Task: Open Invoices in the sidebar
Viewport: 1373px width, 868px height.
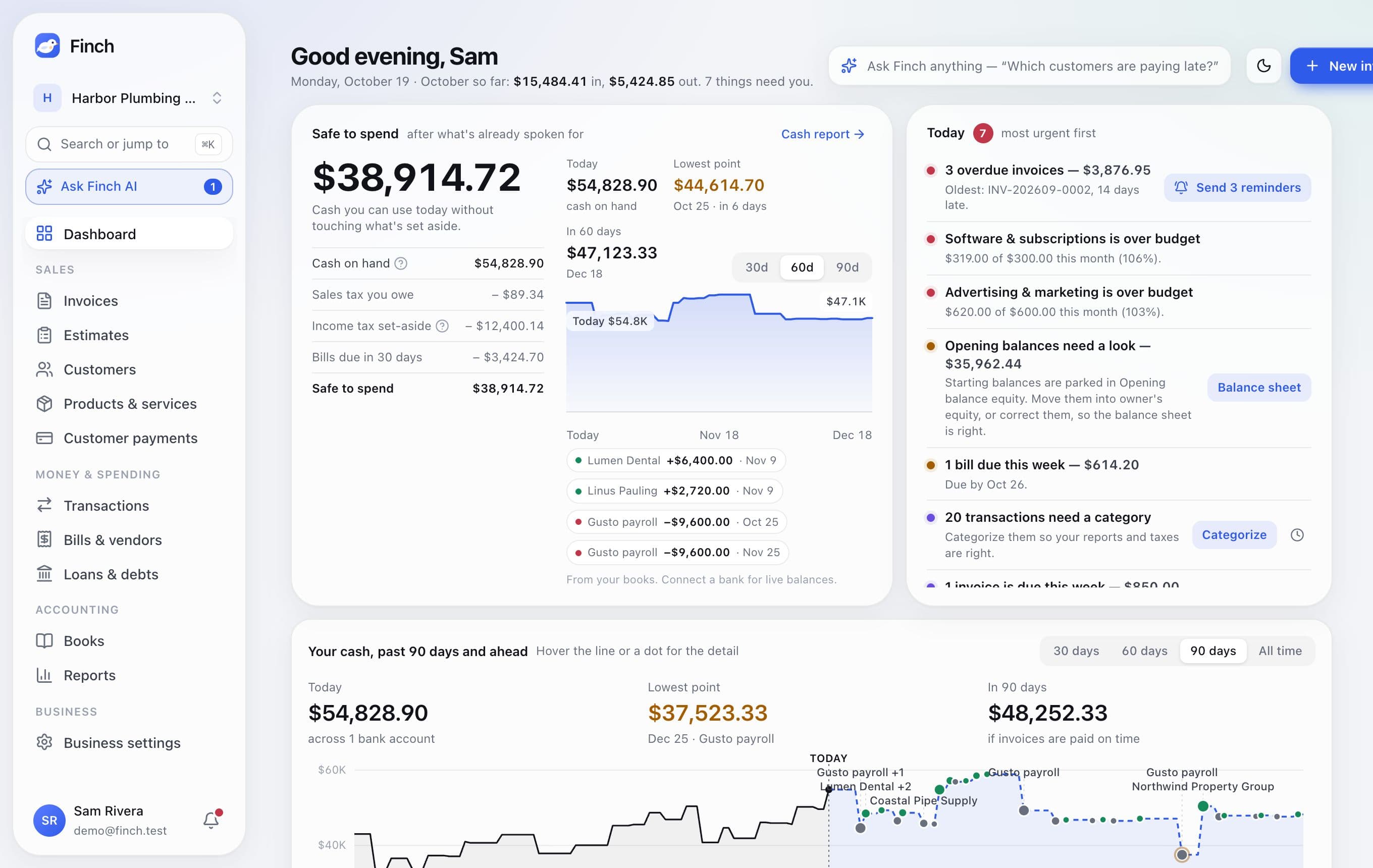Action: (129, 301)
